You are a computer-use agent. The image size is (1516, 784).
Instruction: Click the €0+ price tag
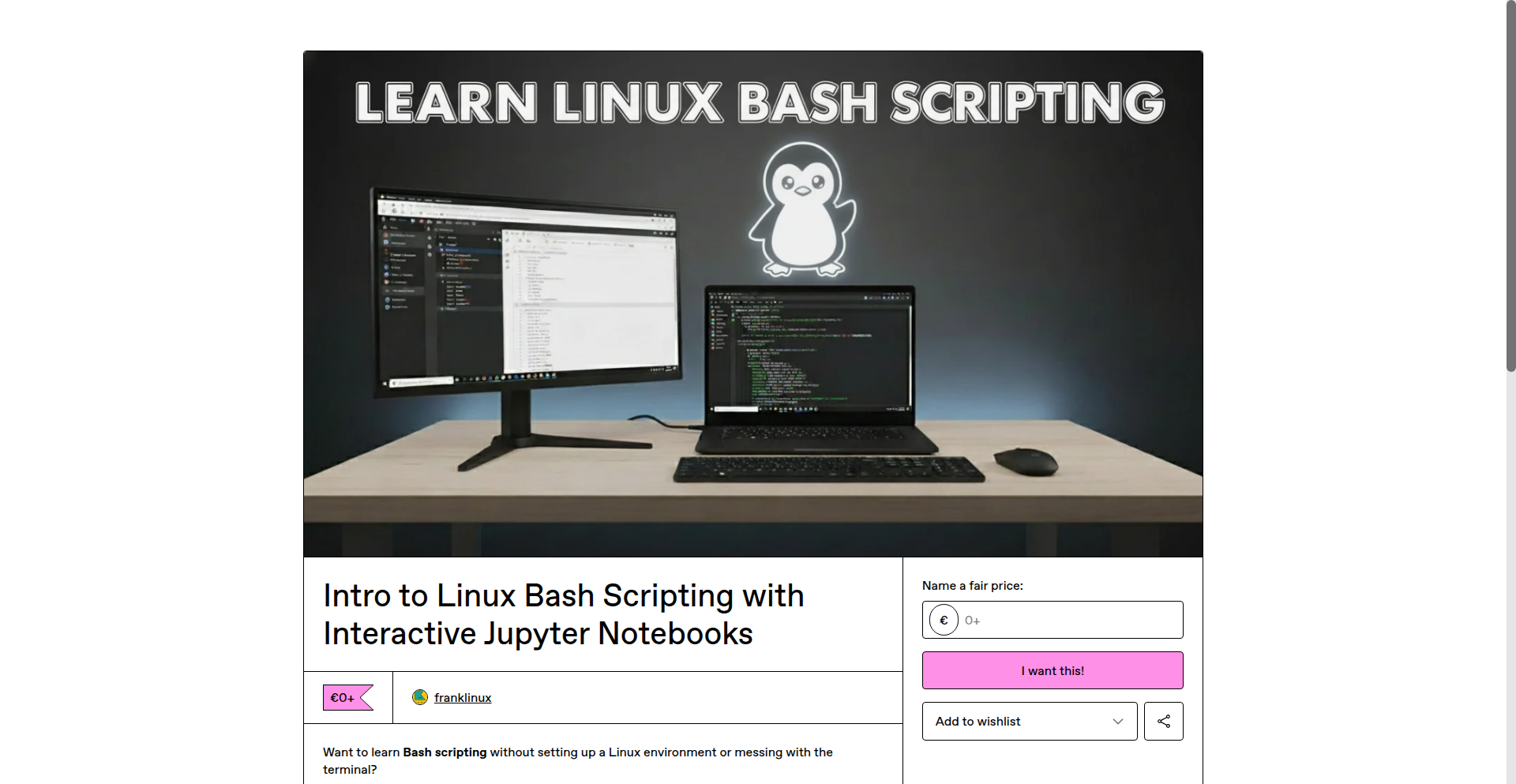(x=347, y=697)
